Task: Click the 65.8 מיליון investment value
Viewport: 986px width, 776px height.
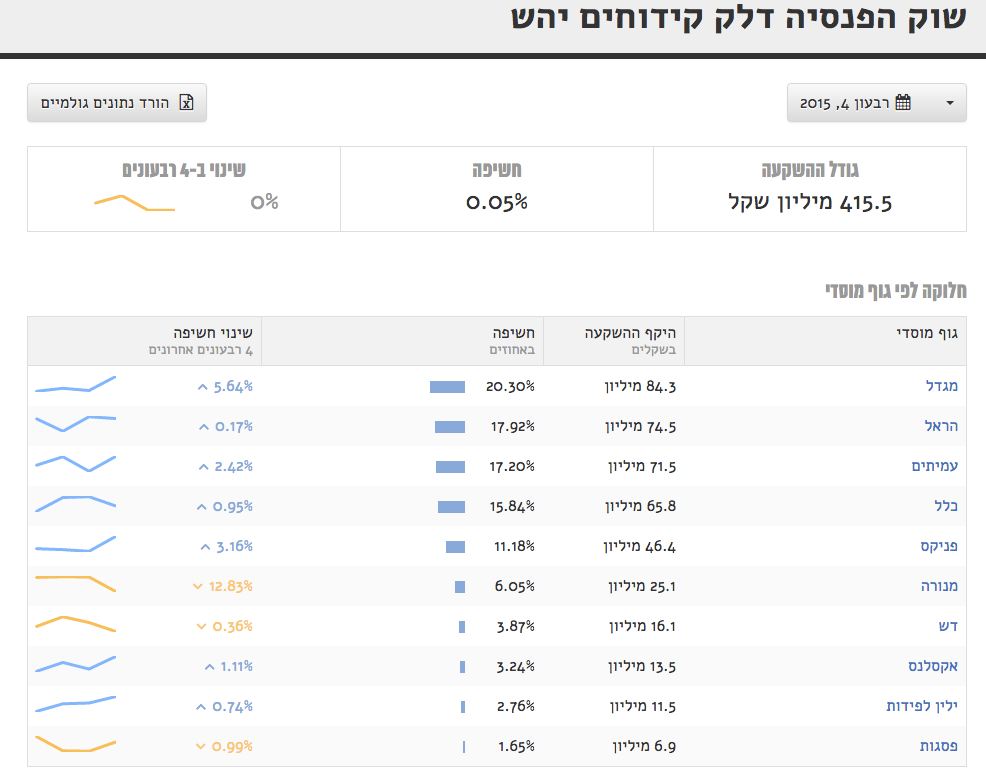Action: (640, 506)
